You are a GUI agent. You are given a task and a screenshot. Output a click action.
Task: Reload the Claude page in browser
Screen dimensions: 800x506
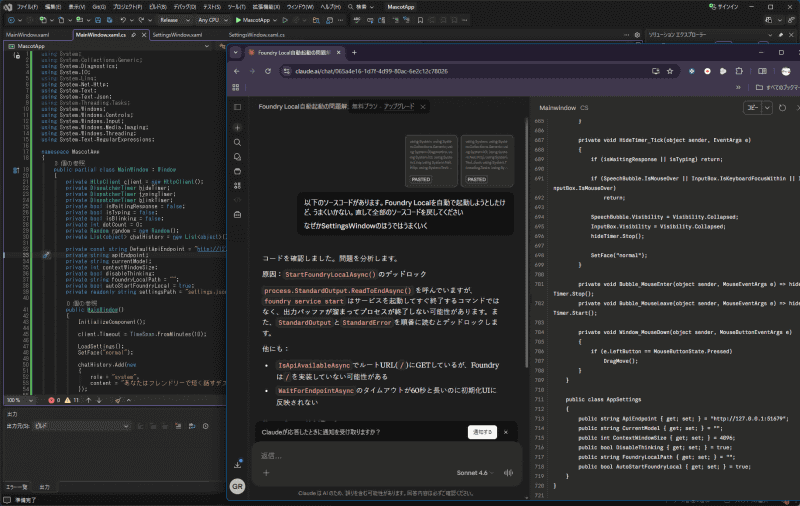pos(268,71)
